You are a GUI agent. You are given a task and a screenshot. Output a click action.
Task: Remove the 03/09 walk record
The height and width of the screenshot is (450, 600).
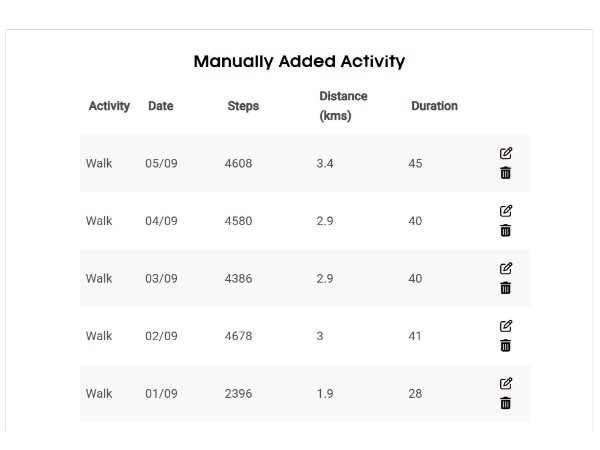506,288
